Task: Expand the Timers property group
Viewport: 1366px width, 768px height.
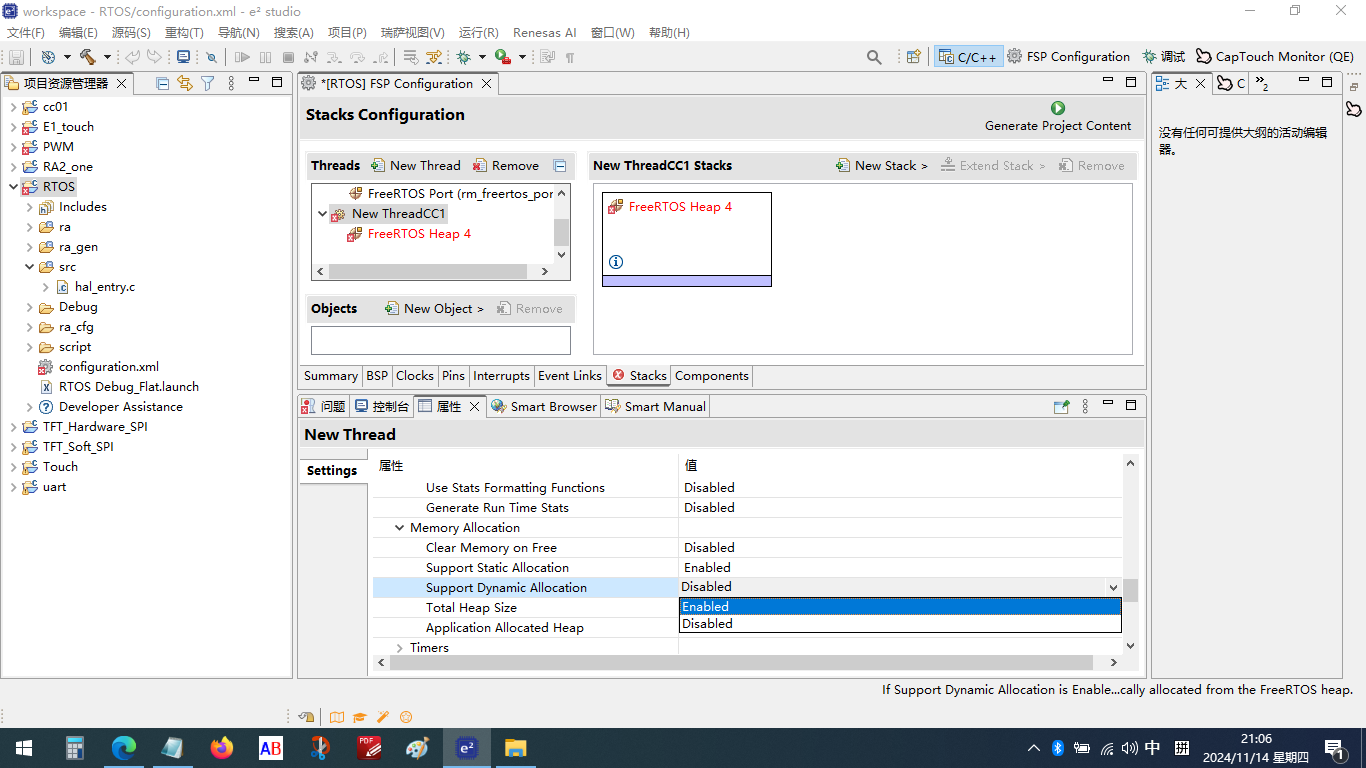Action: coord(399,648)
